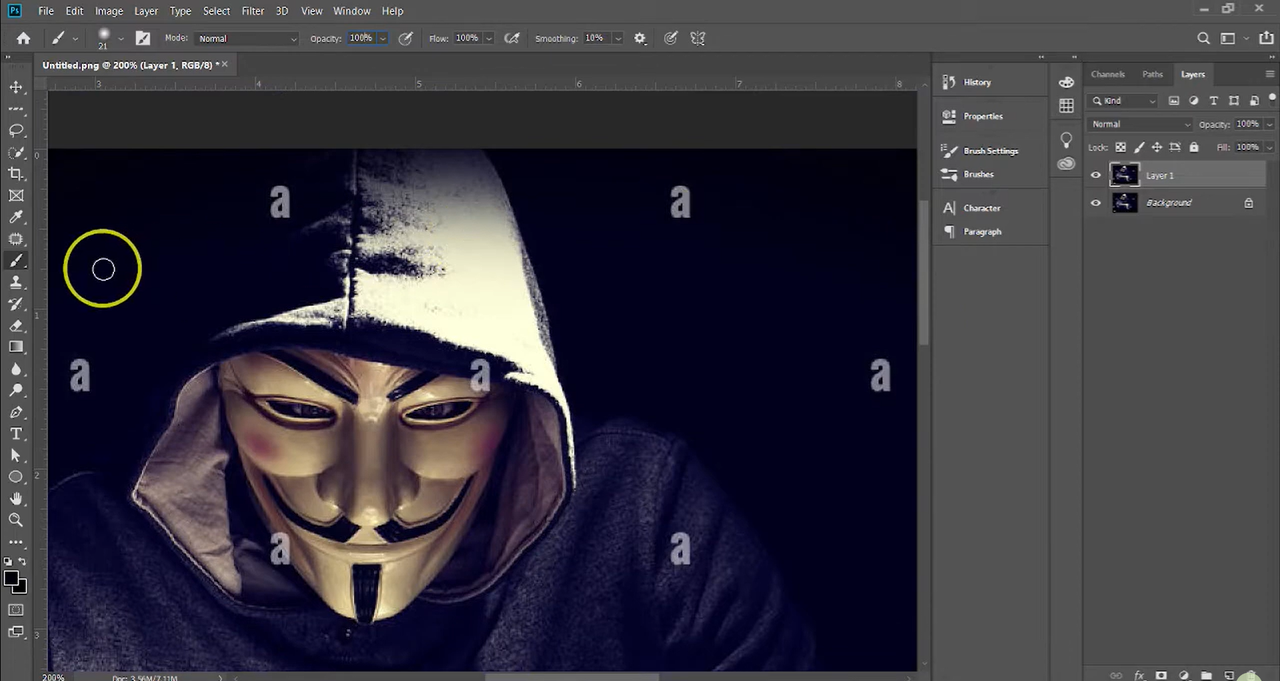This screenshot has width=1280, height=681.
Task: Select the Lasso tool
Action: tap(16, 131)
